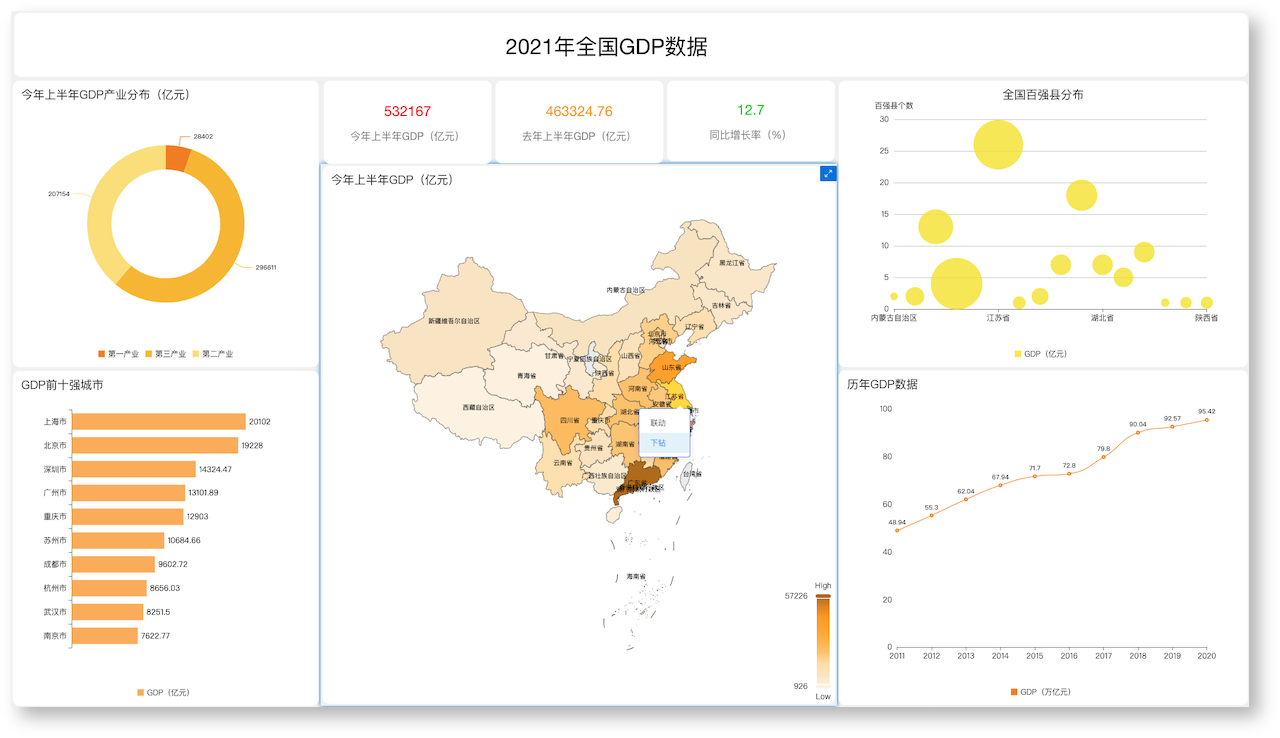
Task: Click the small bubble above 陕西省 axis label
Action: coord(1207,303)
